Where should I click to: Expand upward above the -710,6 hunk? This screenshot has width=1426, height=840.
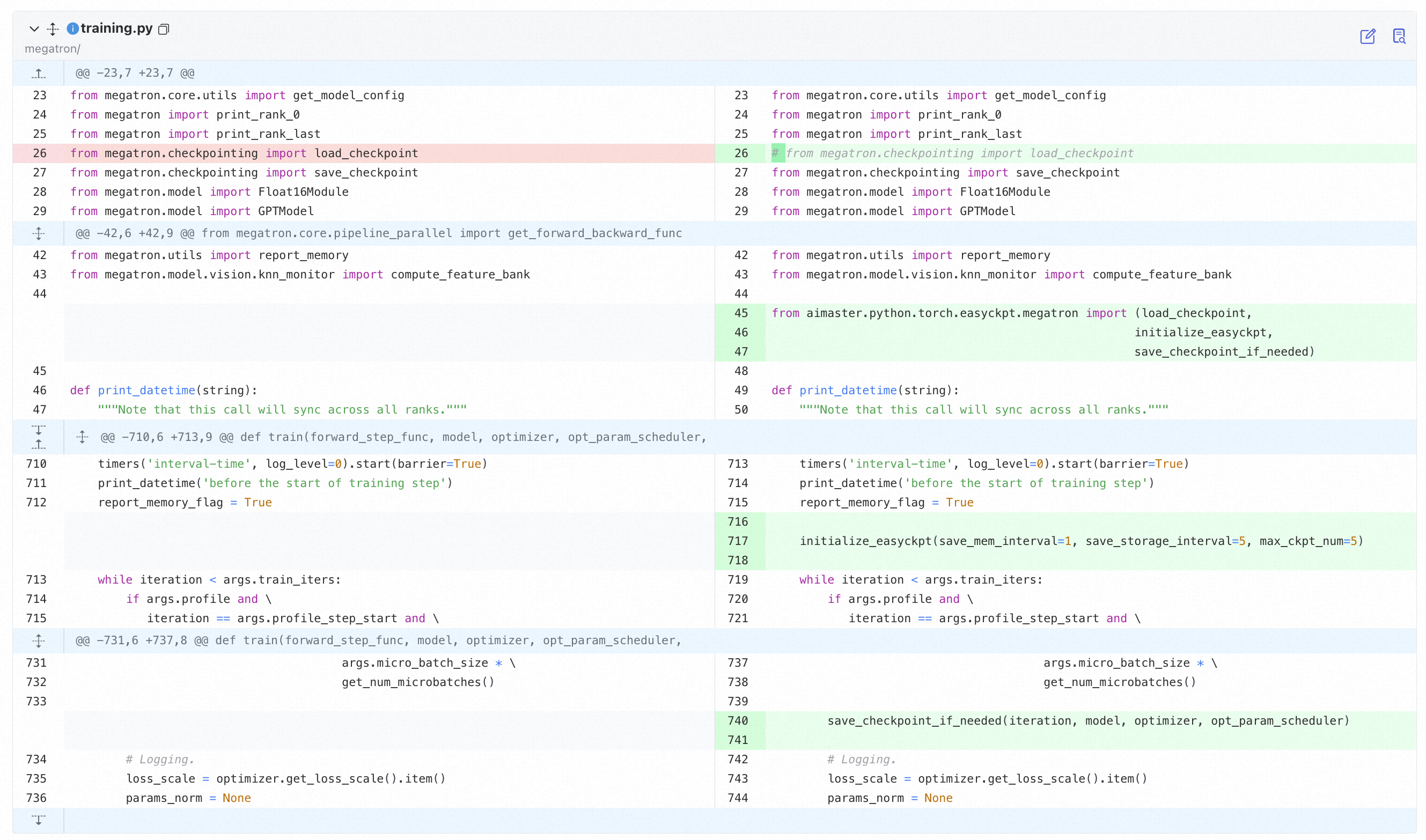[39, 444]
